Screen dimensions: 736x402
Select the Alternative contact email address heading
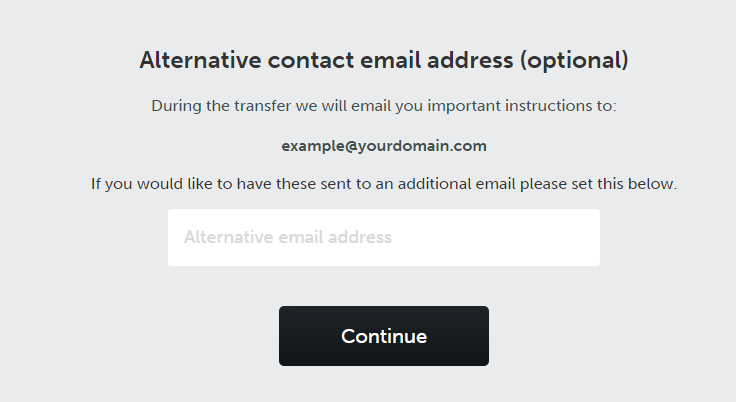(x=383, y=61)
